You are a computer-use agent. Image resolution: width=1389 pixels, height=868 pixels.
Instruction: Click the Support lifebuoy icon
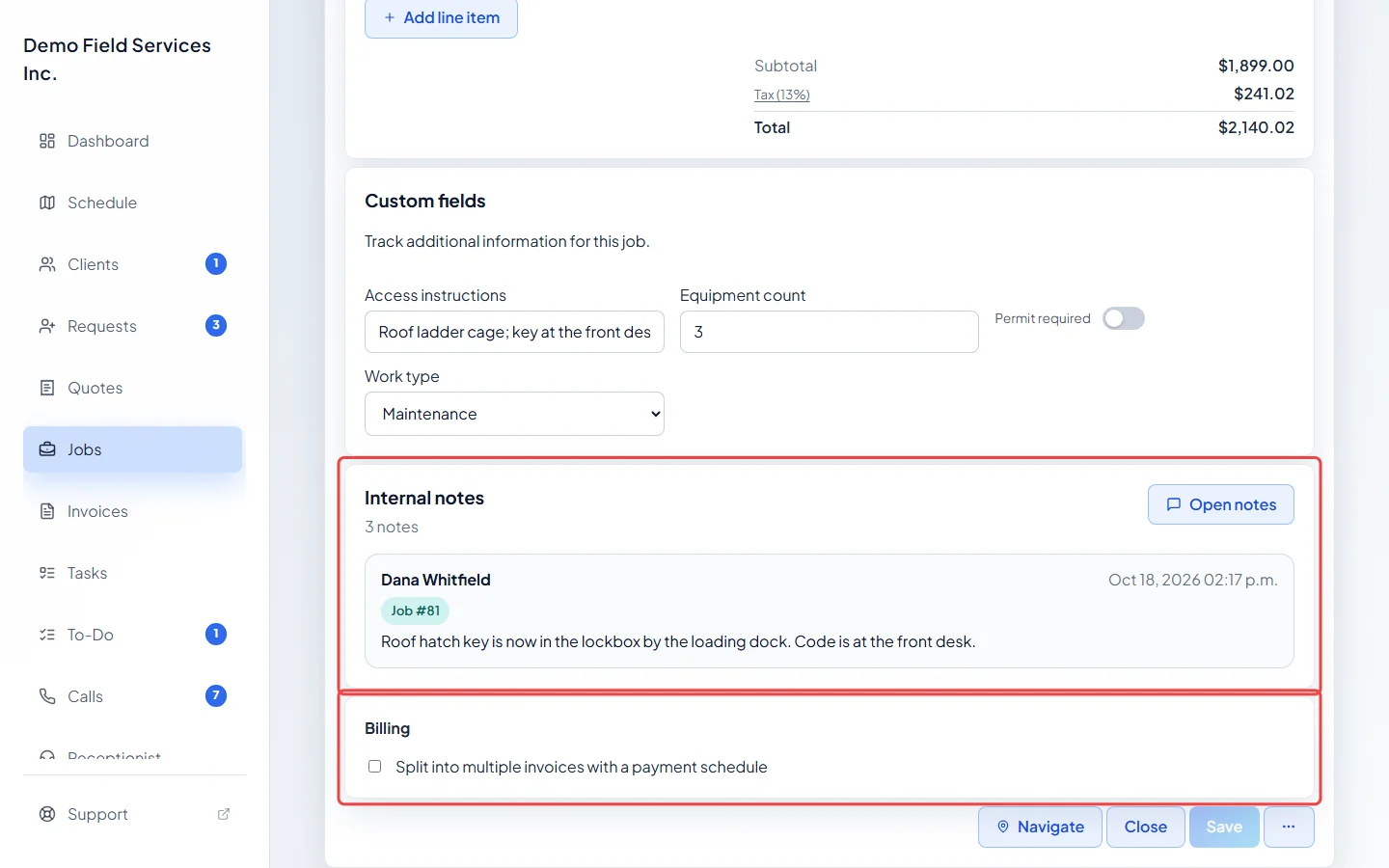pos(47,814)
